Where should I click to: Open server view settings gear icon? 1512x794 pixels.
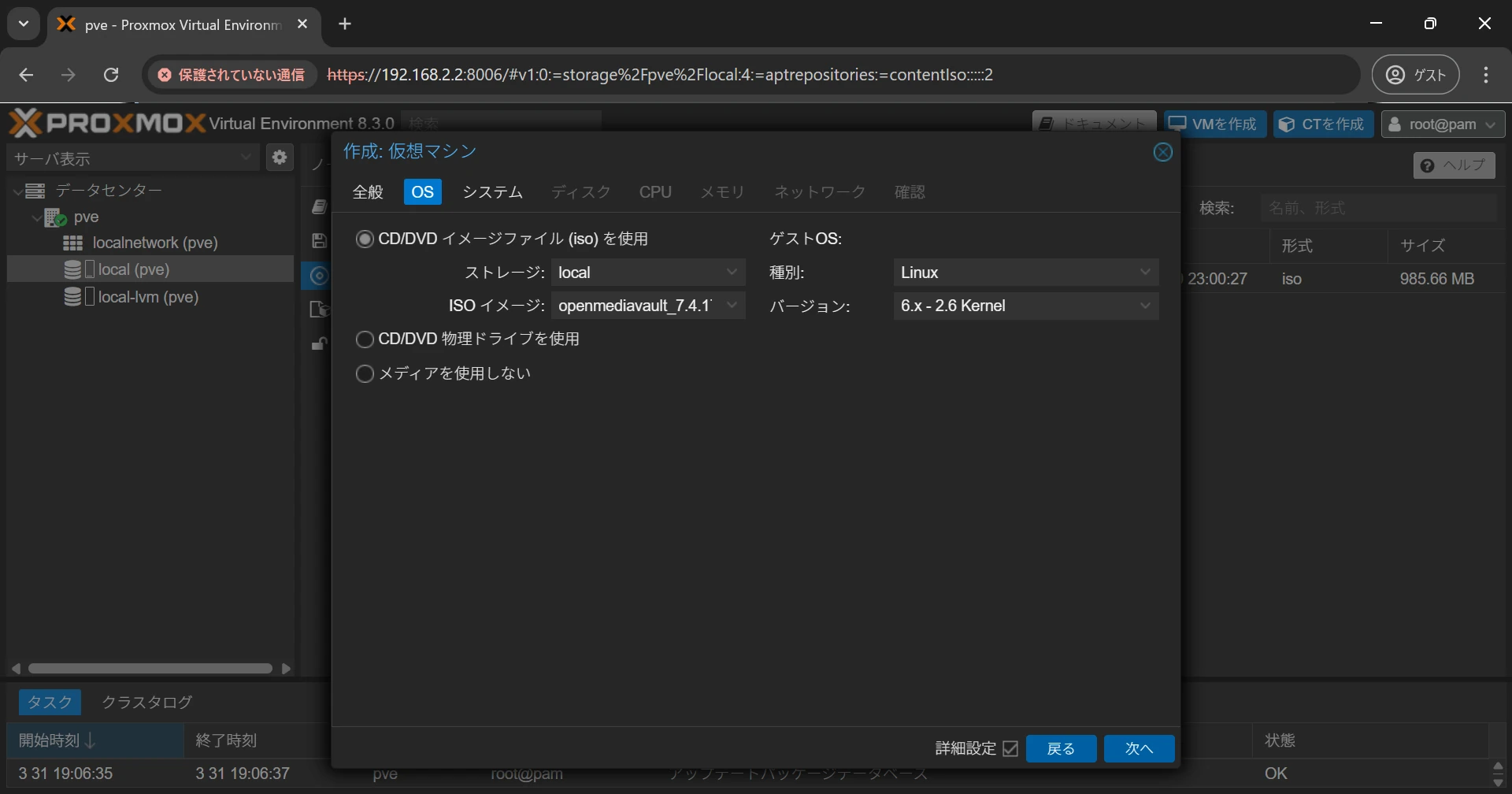(279, 158)
